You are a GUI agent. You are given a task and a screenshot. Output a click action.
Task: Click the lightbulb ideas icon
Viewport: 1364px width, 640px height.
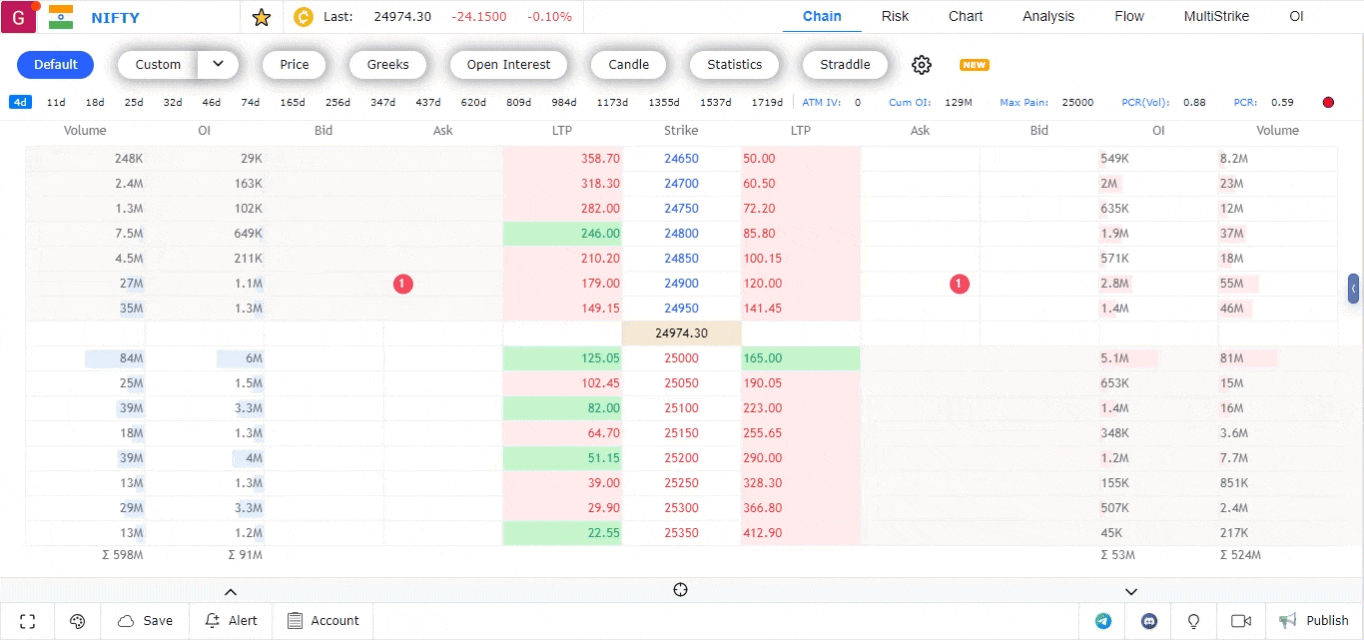1193,621
